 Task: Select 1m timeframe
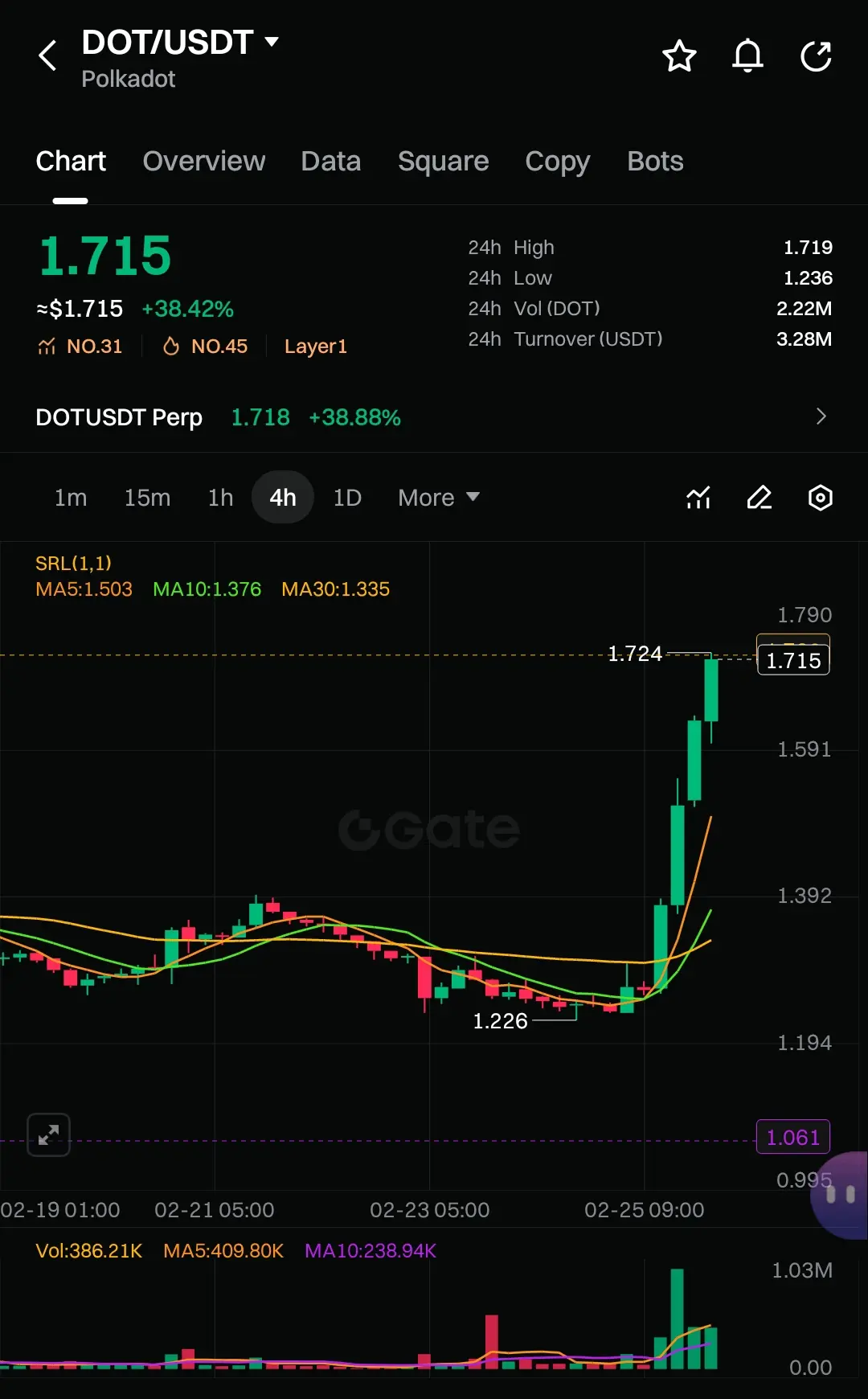coord(71,498)
